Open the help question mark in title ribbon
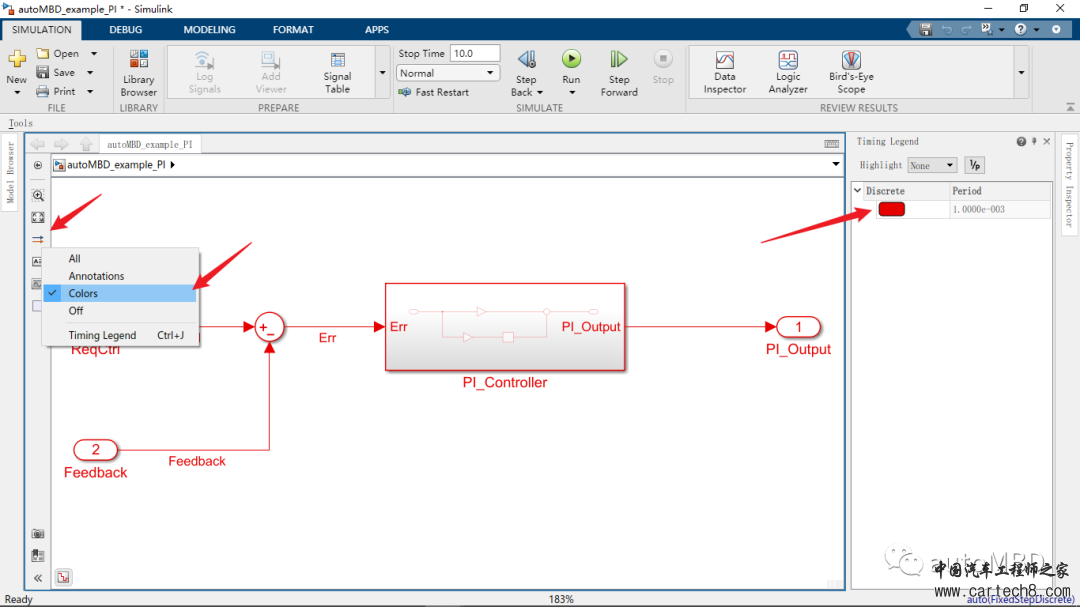The image size is (1080, 607). (1021, 30)
